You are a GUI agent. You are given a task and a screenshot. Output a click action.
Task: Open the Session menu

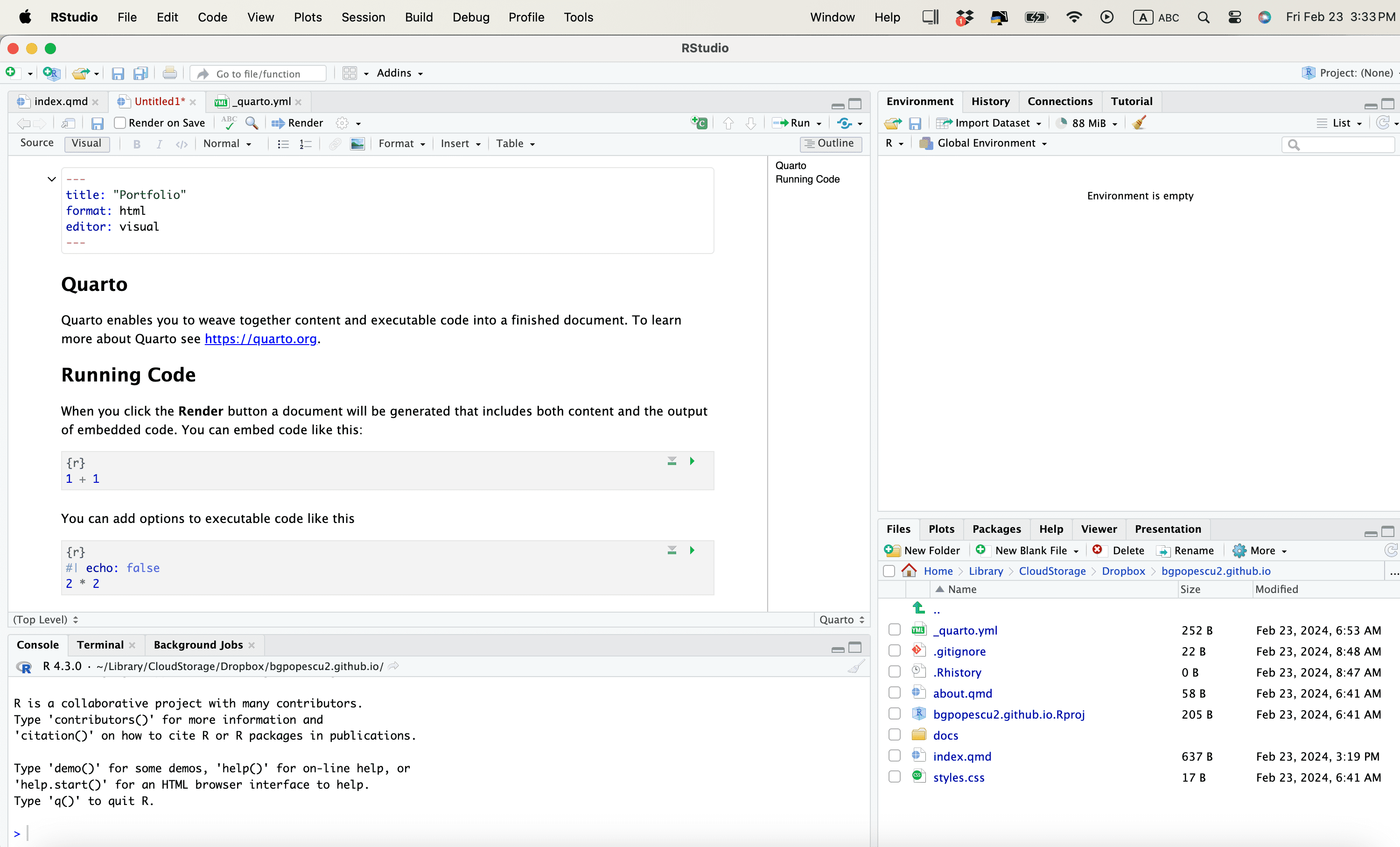coord(363,17)
